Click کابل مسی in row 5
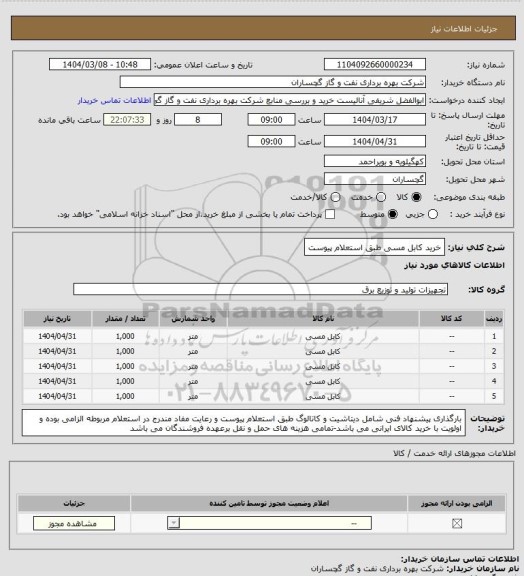524x576 pixels. [x=323, y=397]
